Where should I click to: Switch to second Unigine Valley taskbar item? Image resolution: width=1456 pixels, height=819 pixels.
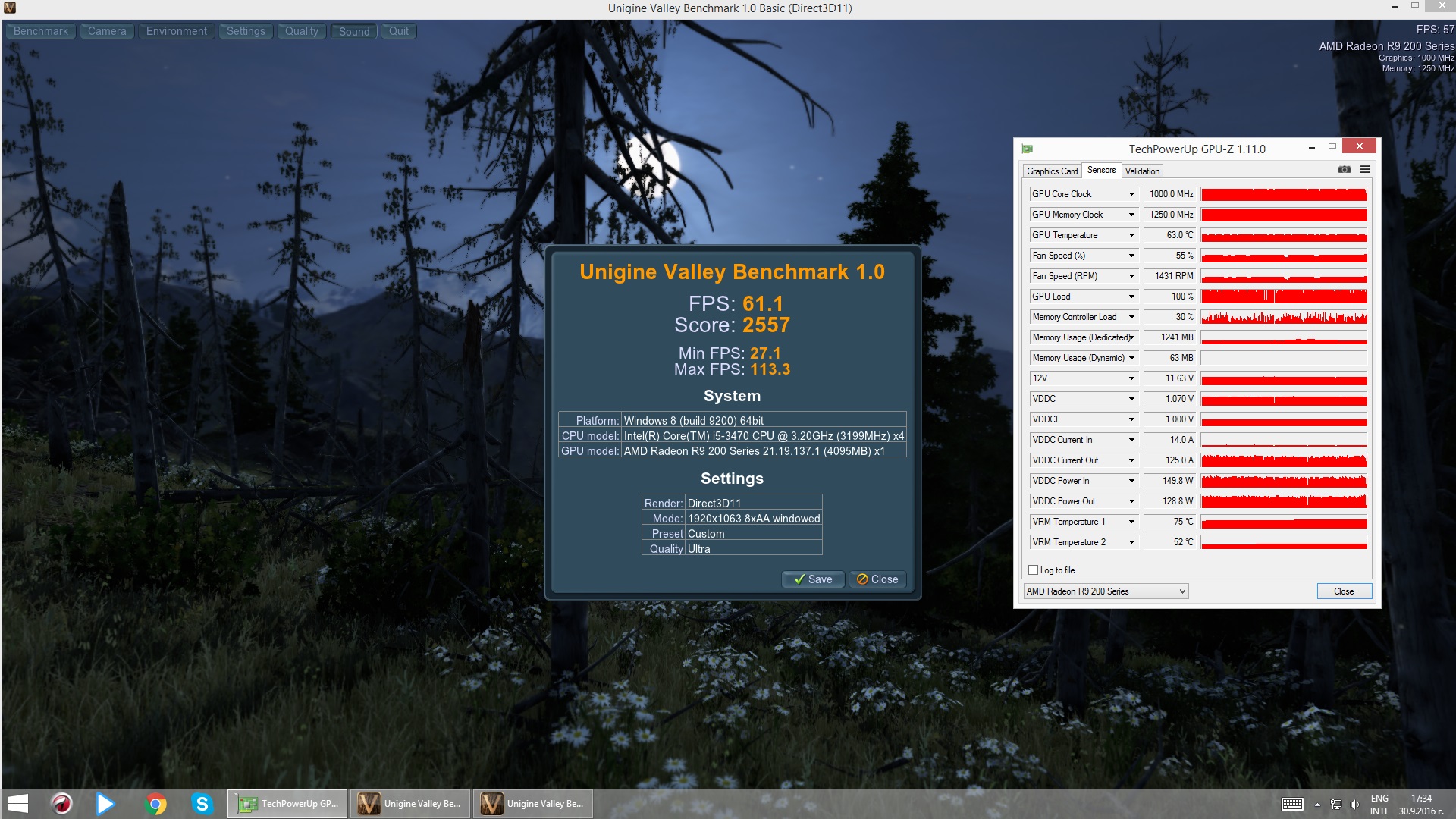tap(533, 804)
